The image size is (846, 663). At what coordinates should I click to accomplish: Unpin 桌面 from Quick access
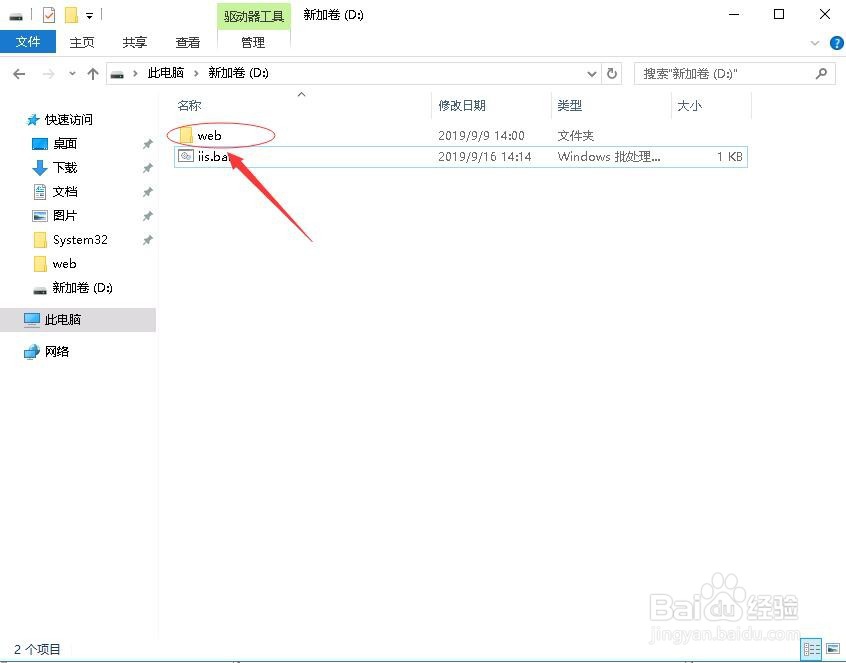coord(148,143)
